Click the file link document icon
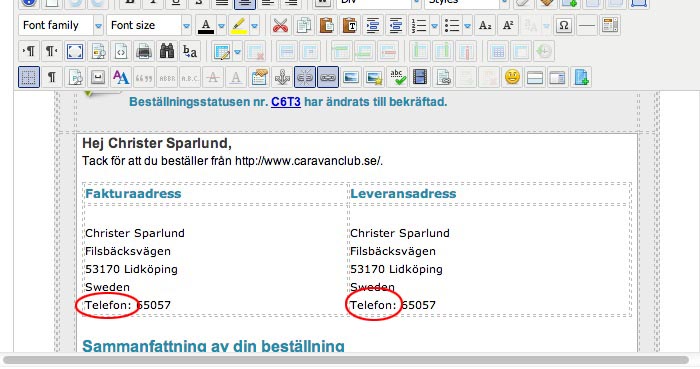This screenshot has width=700, height=369. point(443,78)
